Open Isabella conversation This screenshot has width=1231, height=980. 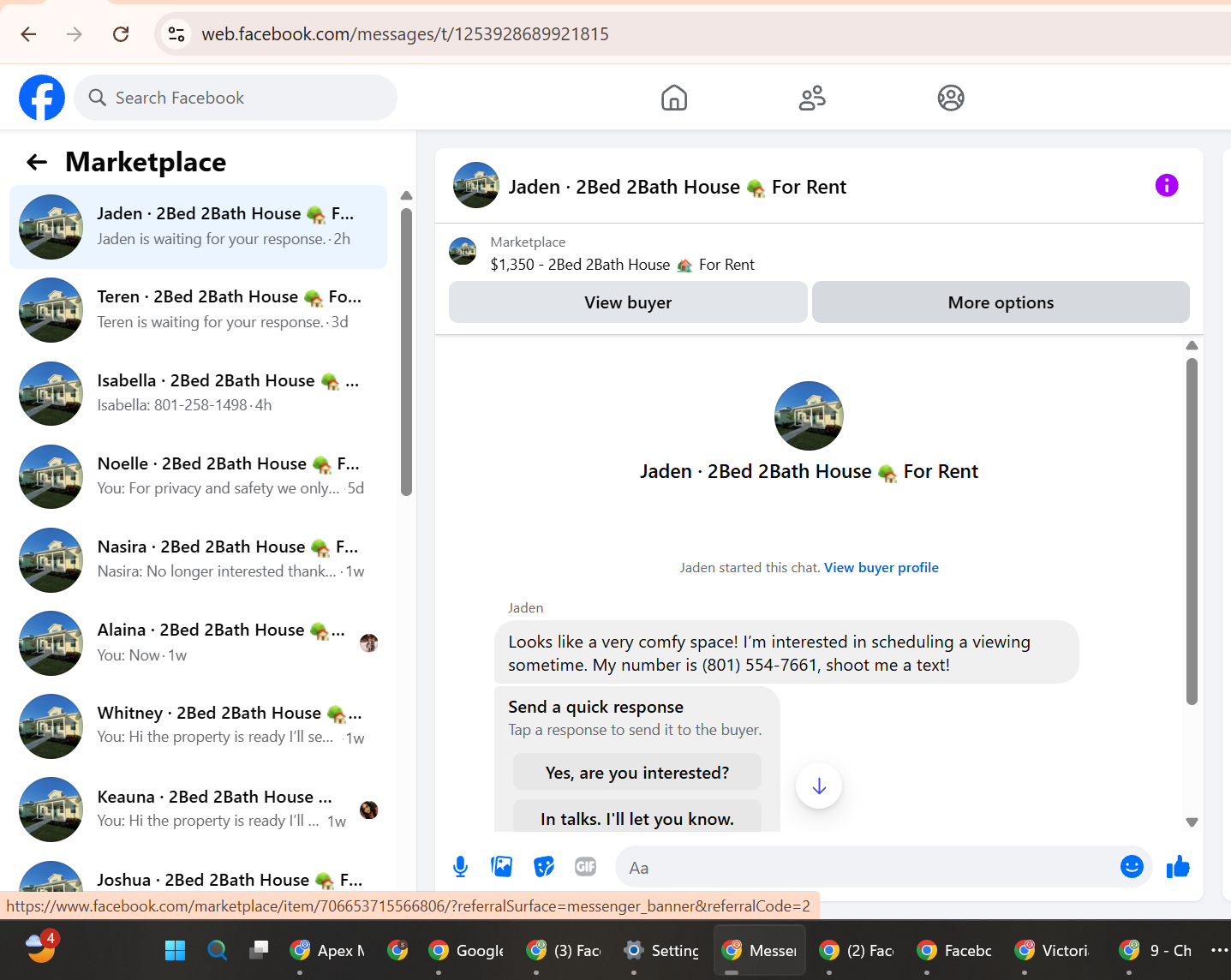coord(198,392)
